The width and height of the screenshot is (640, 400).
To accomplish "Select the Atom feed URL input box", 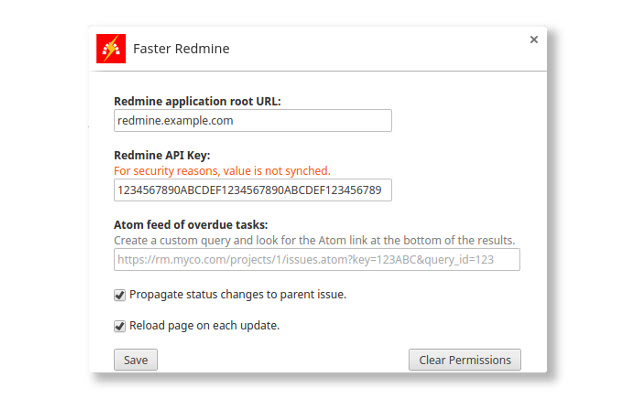I will pos(317,260).
